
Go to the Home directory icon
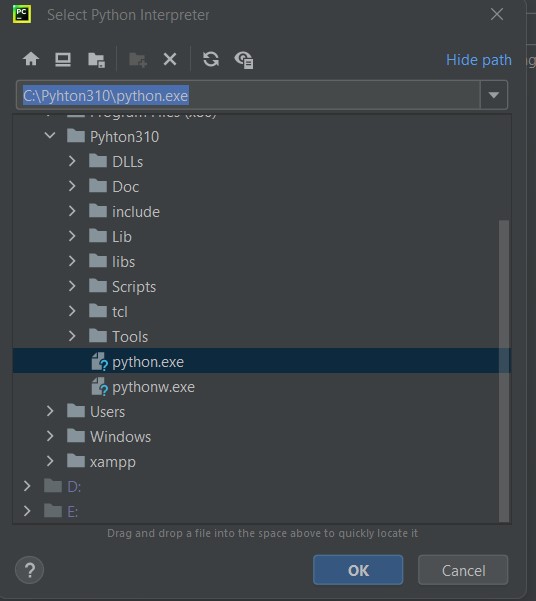(31, 59)
